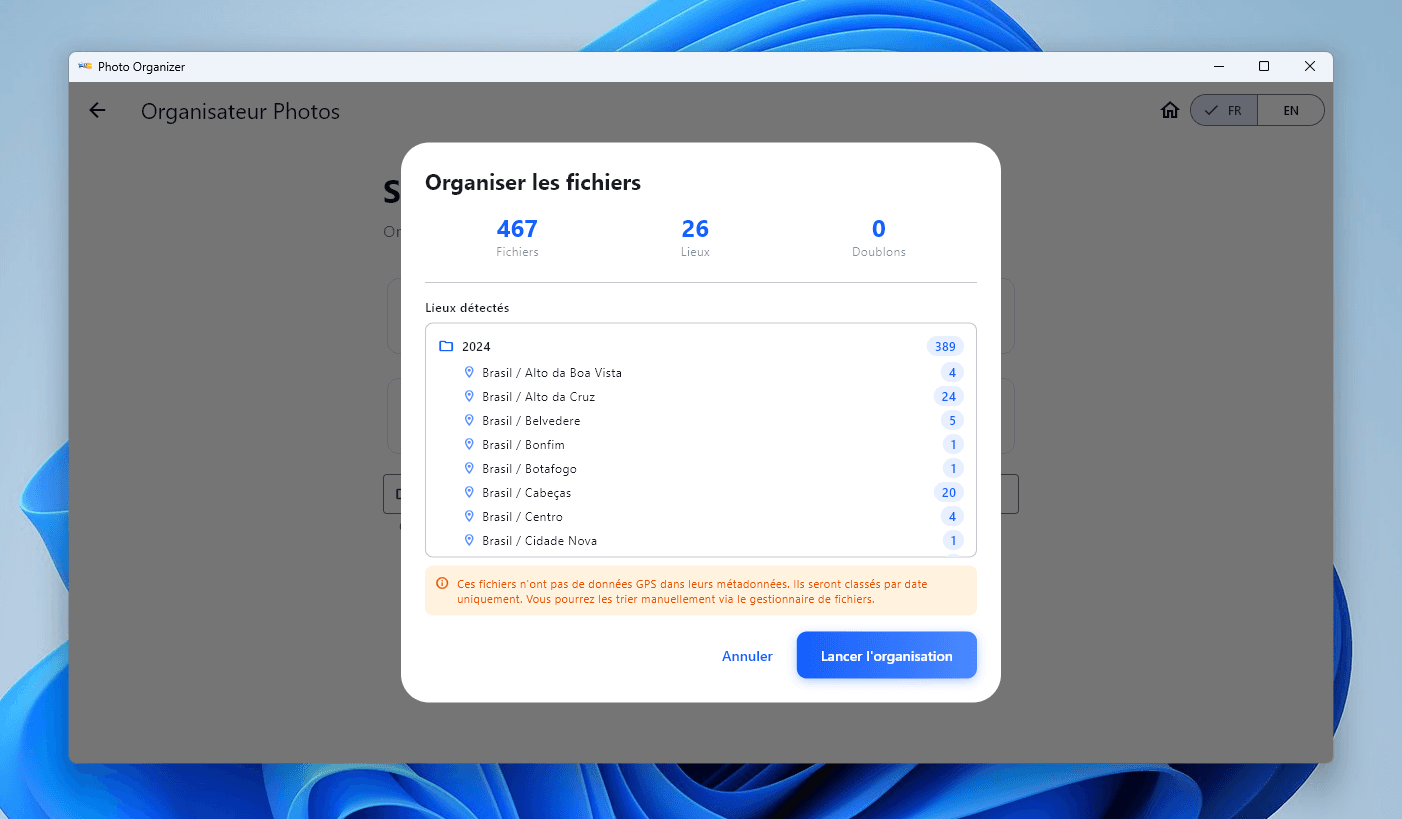1402x819 pixels.
Task: Click the back arrow icon
Action: pyautogui.click(x=97, y=111)
